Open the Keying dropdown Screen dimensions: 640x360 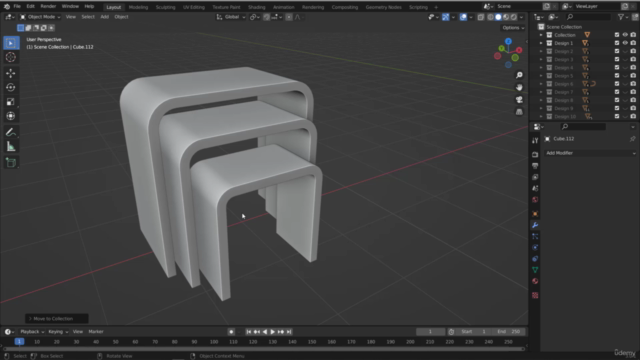coord(58,332)
